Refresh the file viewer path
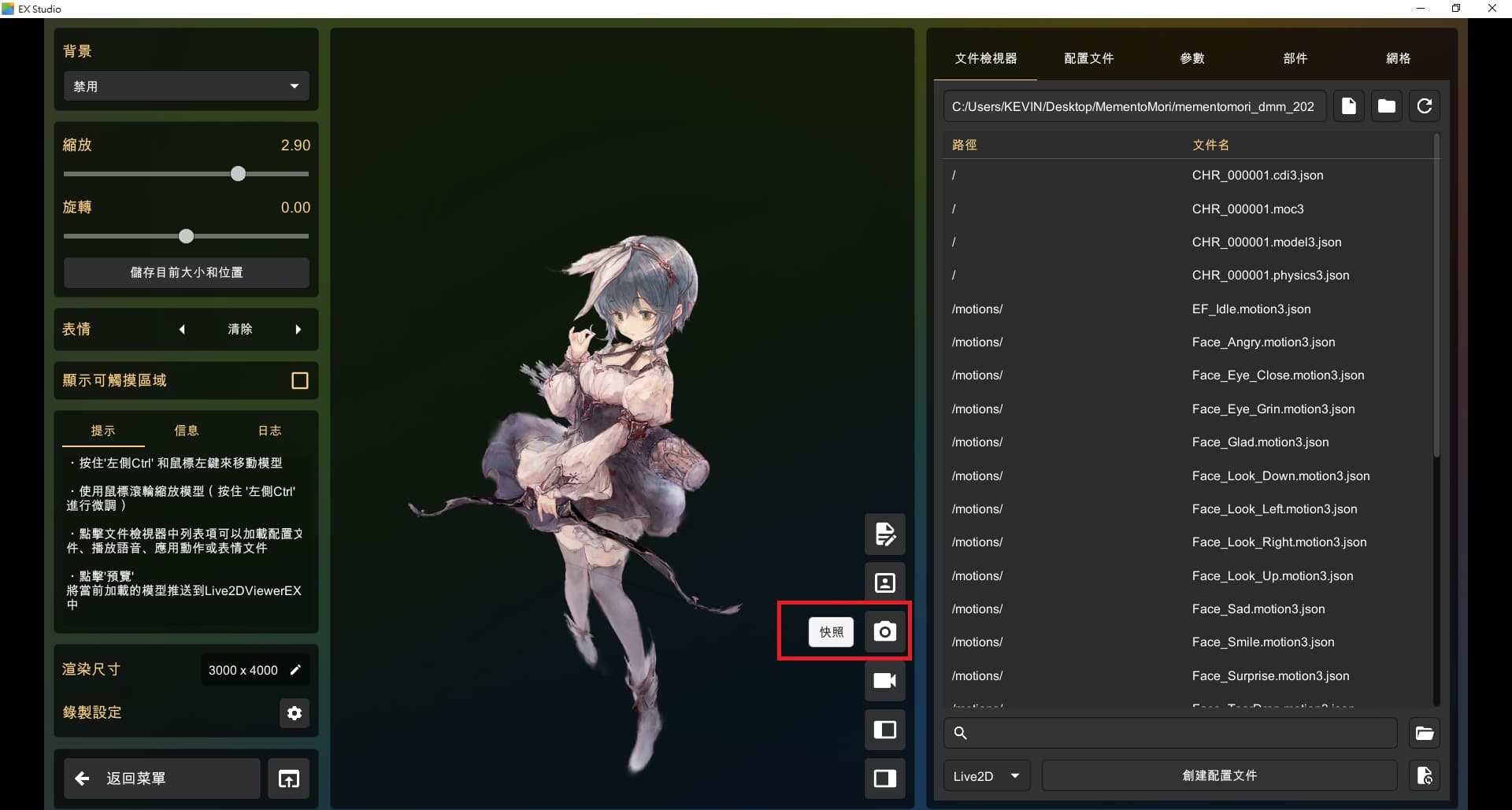 point(1424,106)
